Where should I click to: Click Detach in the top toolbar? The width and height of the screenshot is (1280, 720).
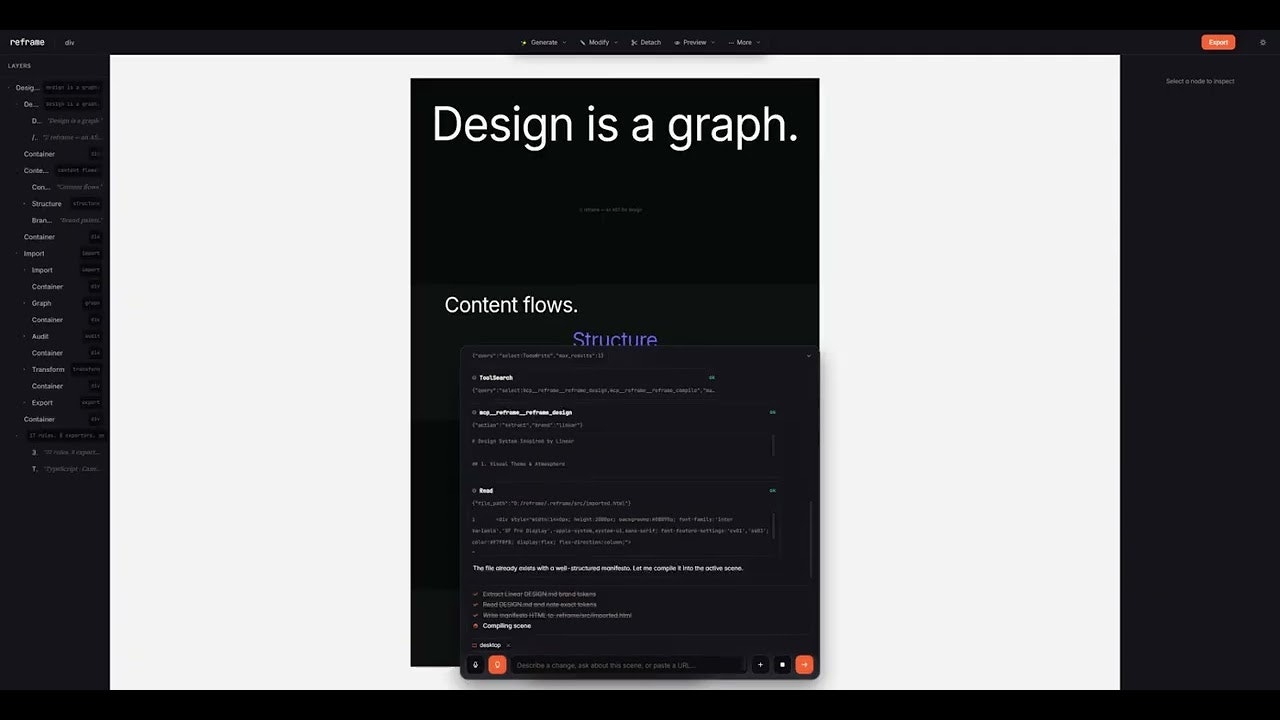[x=650, y=42]
